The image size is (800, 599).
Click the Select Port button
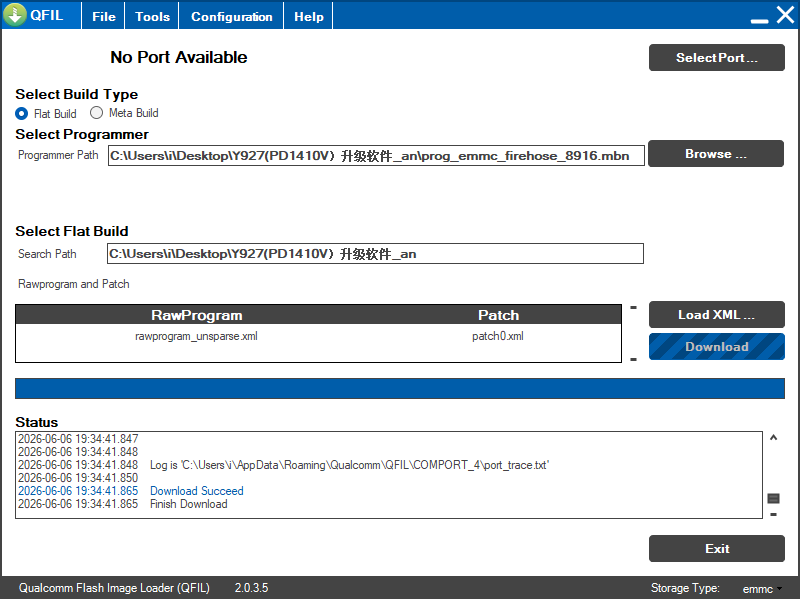pyautogui.click(x=716, y=58)
